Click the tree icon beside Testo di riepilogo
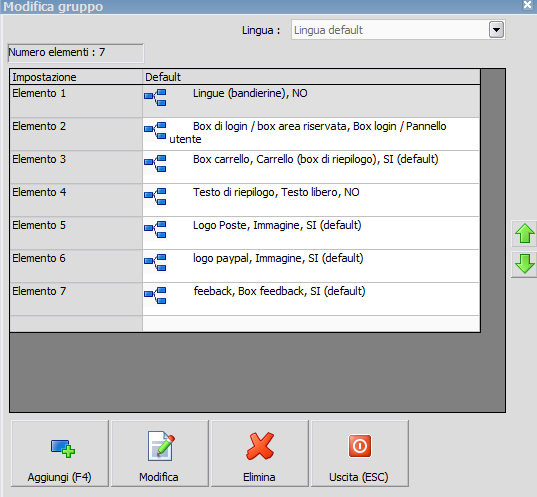This screenshot has height=497, width=537. pyautogui.click(x=155, y=197)
